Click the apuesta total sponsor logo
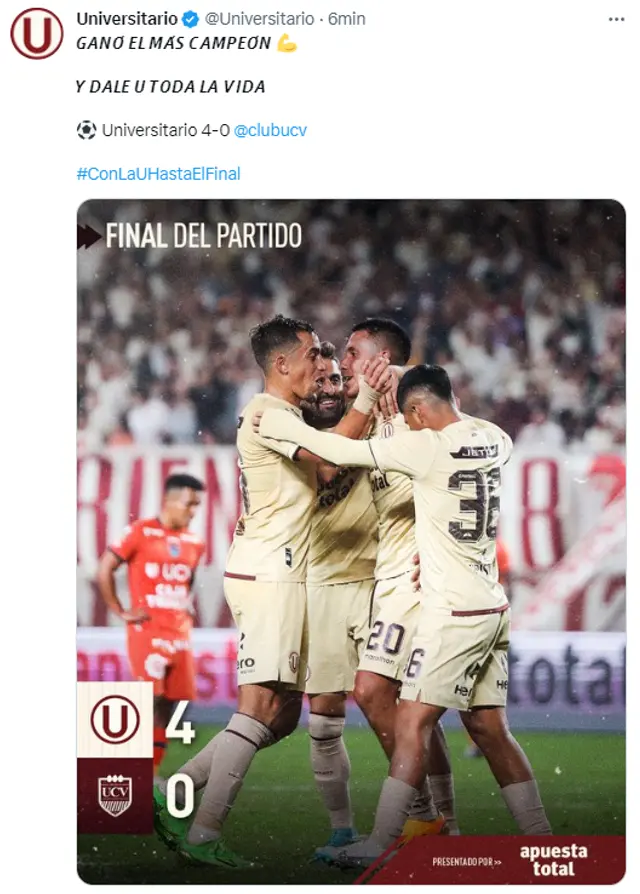 point(553,860)
